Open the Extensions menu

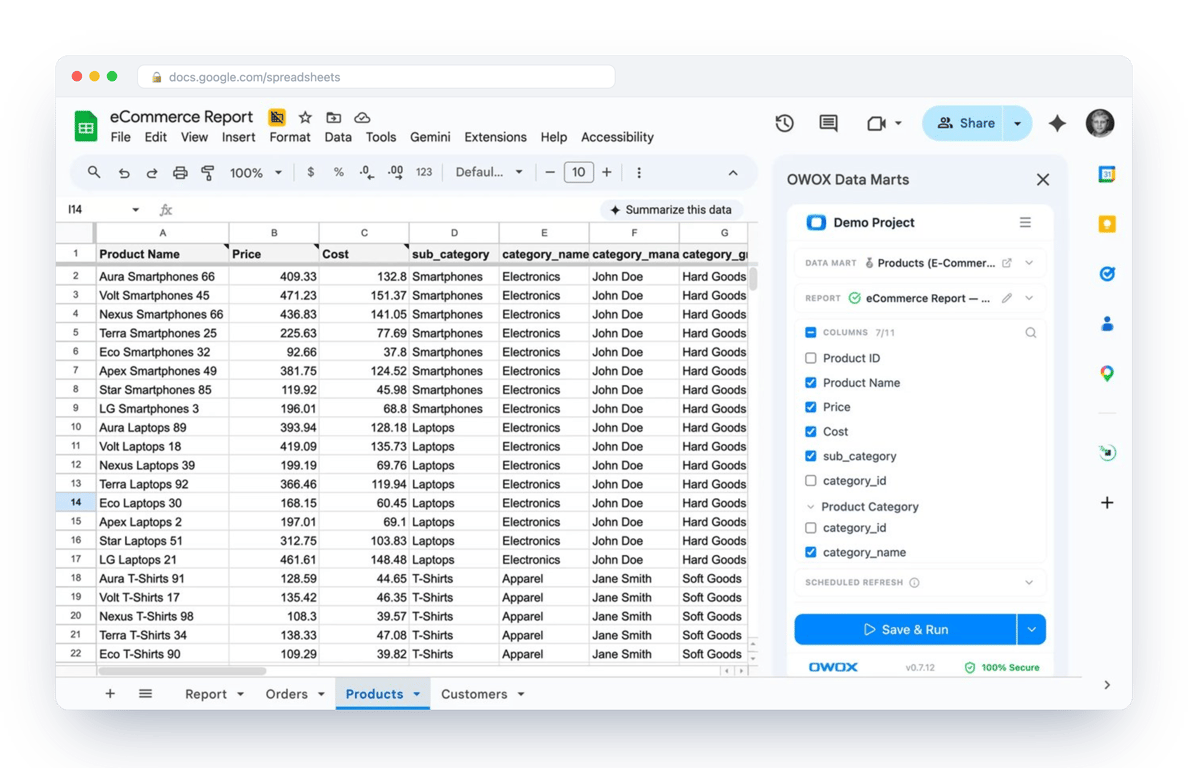pos(496,137)
